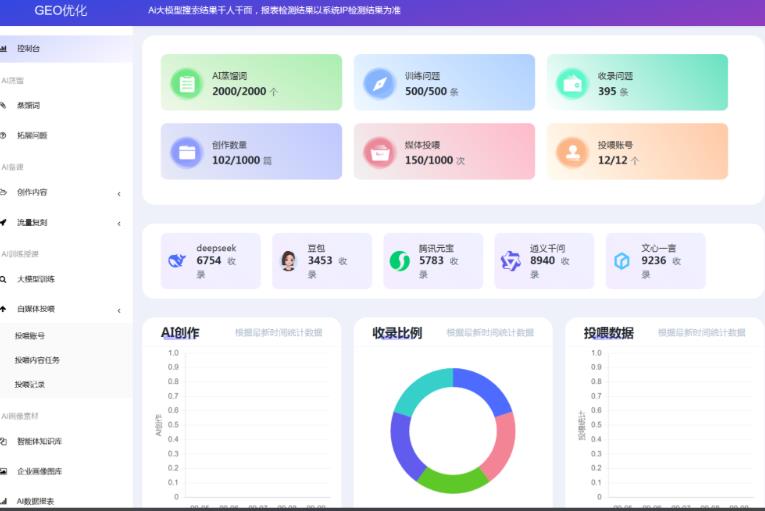Image resolution: width=765 pixels, height=511 pixels.
Task: Open the 创作内容 menu item
Action: pos(66,192)
